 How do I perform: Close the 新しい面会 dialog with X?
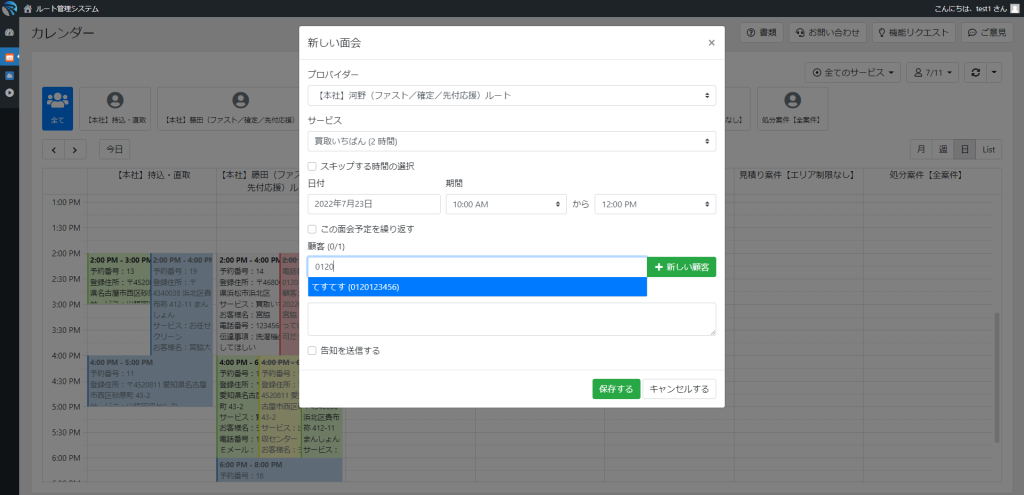(711, 43)
